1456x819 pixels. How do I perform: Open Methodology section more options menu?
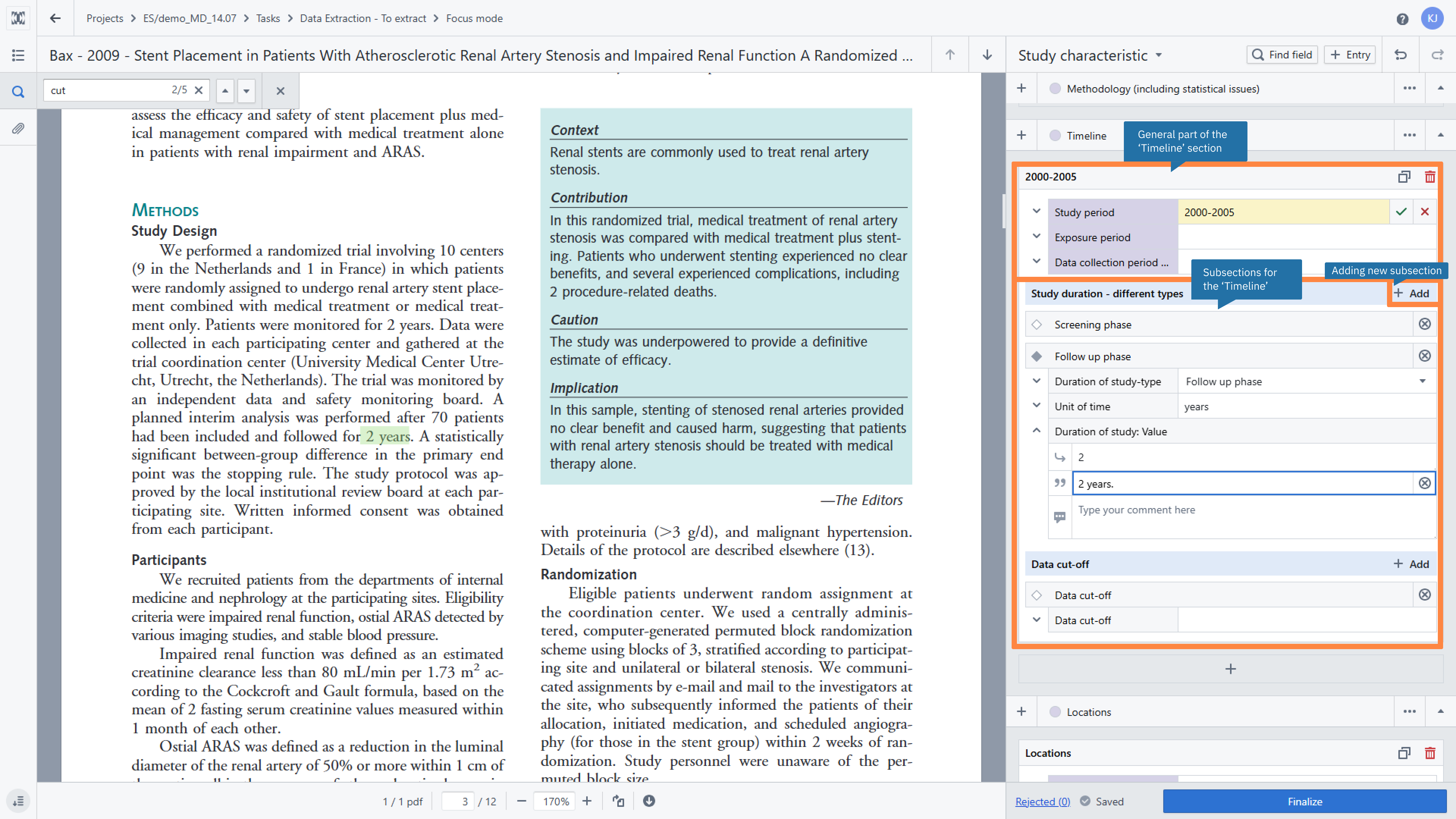(1409, 88)
